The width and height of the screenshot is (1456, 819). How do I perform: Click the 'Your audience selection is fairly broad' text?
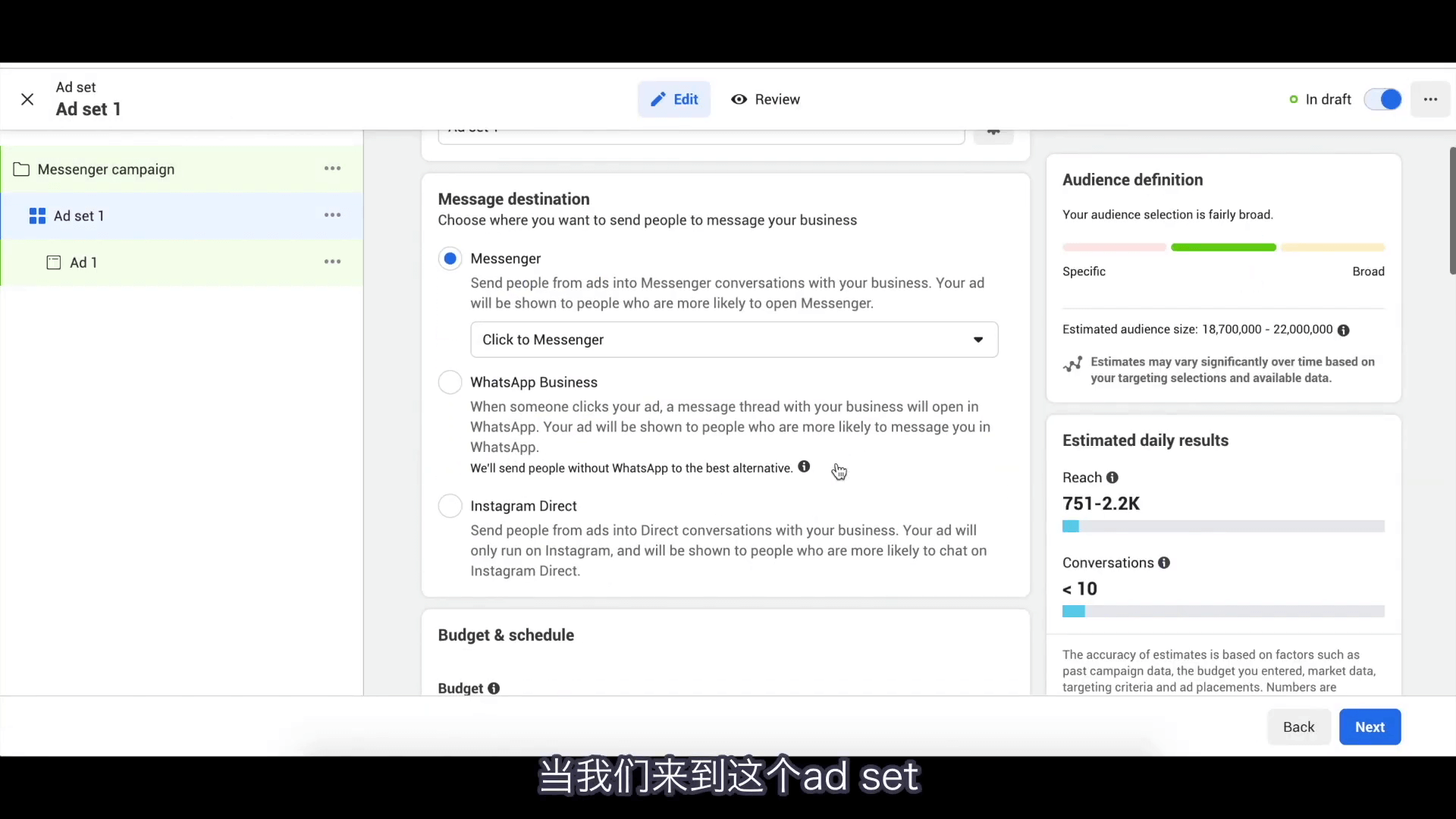point(1167,215)
